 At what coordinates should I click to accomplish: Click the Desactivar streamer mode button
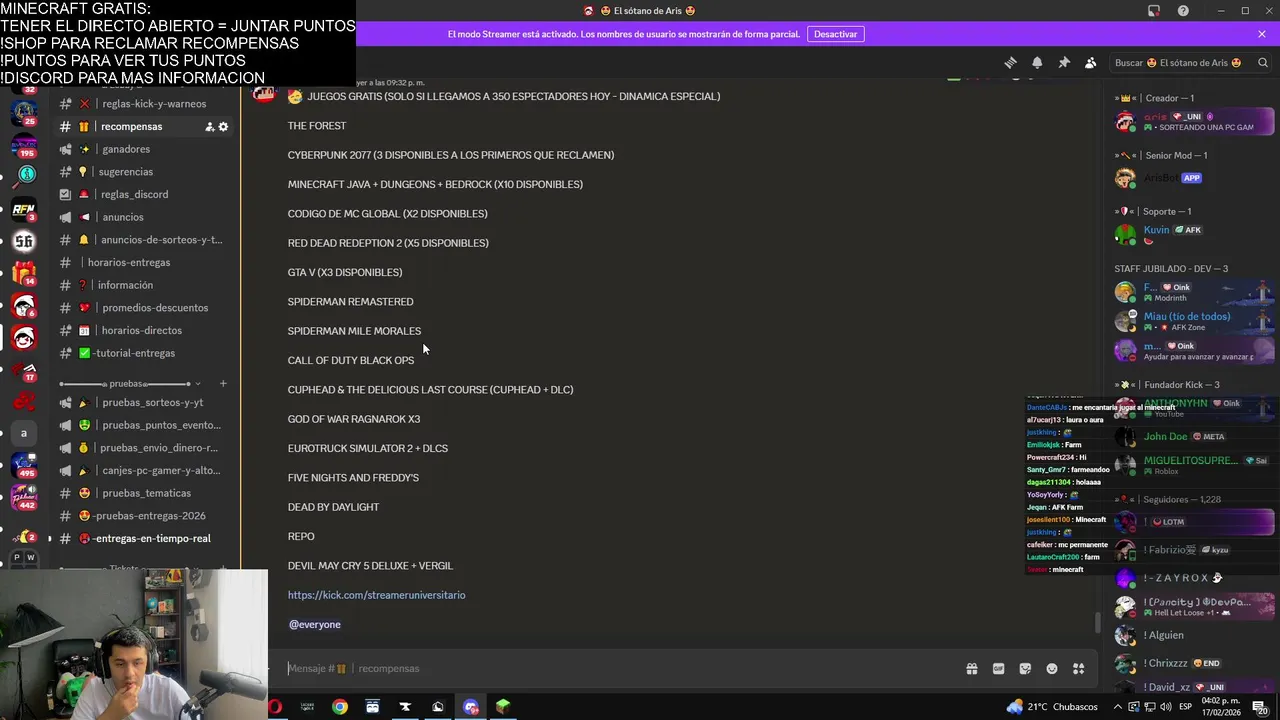point(835,34)
